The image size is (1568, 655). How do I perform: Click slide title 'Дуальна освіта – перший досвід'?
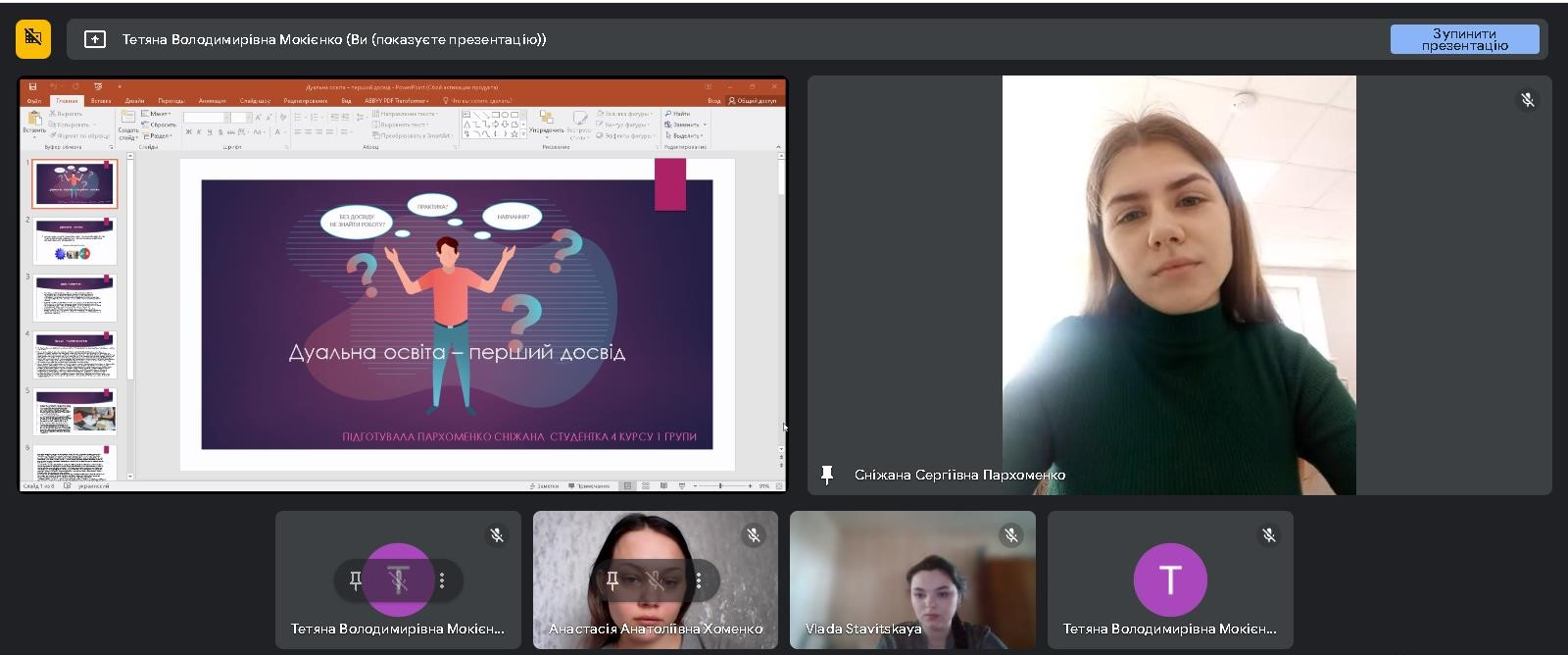click(x=457, y=352)
